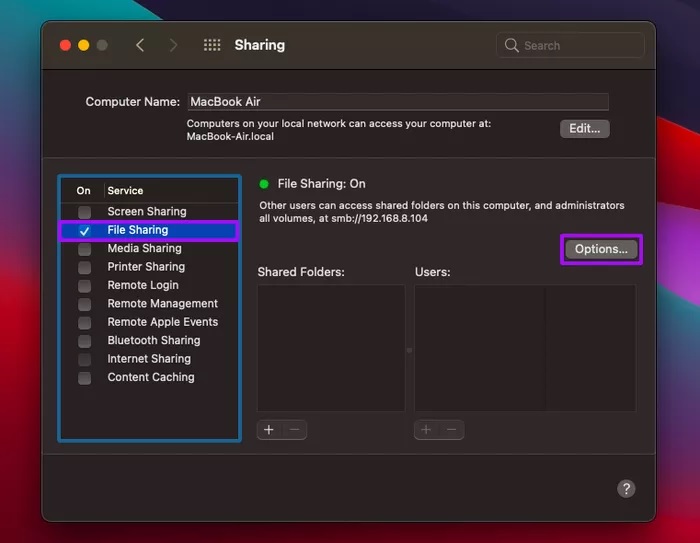The width and height of the screenshot is (700, 543).
Task: Tick the Content Caching checkbox
Action: point(84,378)
